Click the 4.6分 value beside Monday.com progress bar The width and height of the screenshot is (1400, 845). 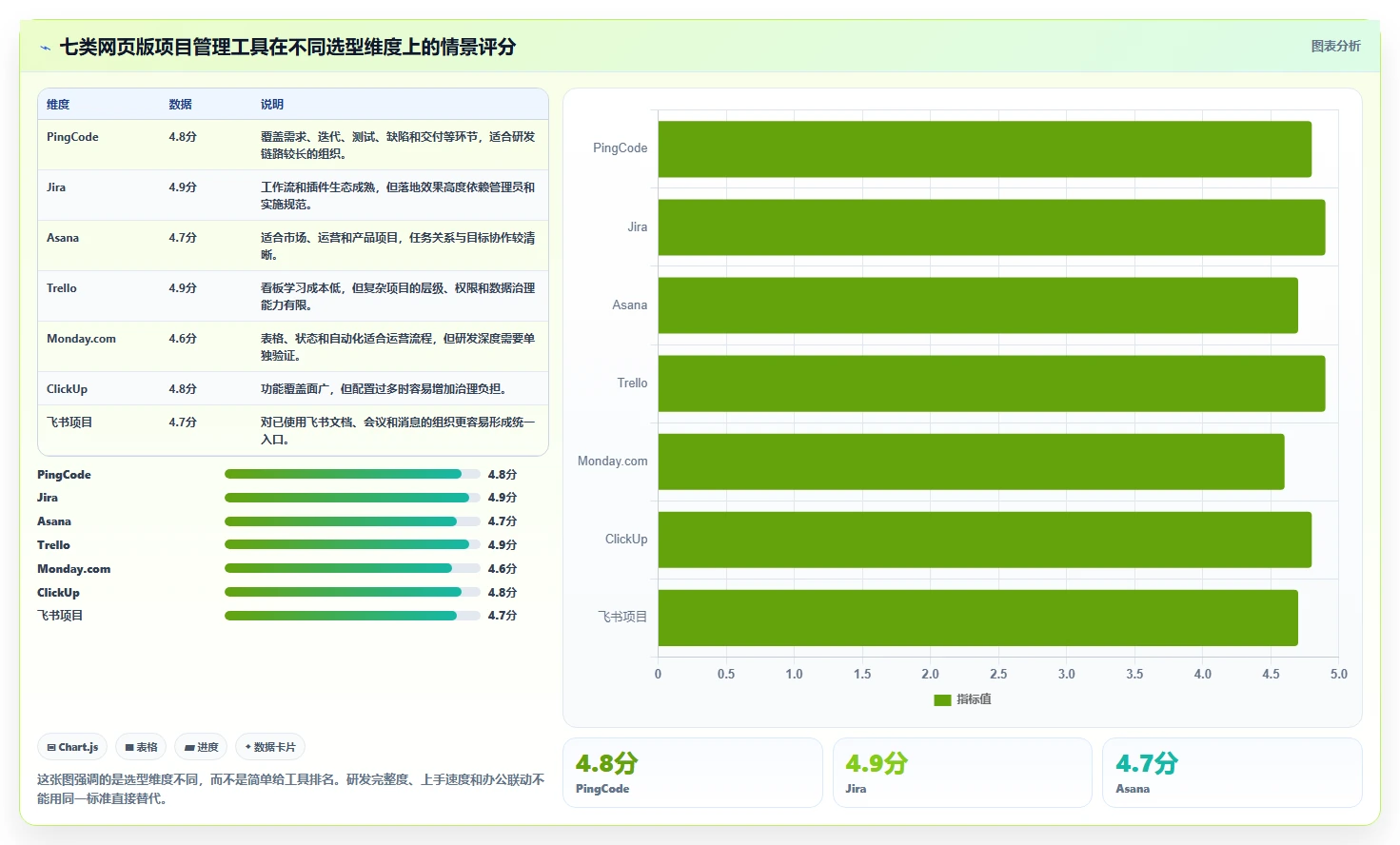point(502,569)
